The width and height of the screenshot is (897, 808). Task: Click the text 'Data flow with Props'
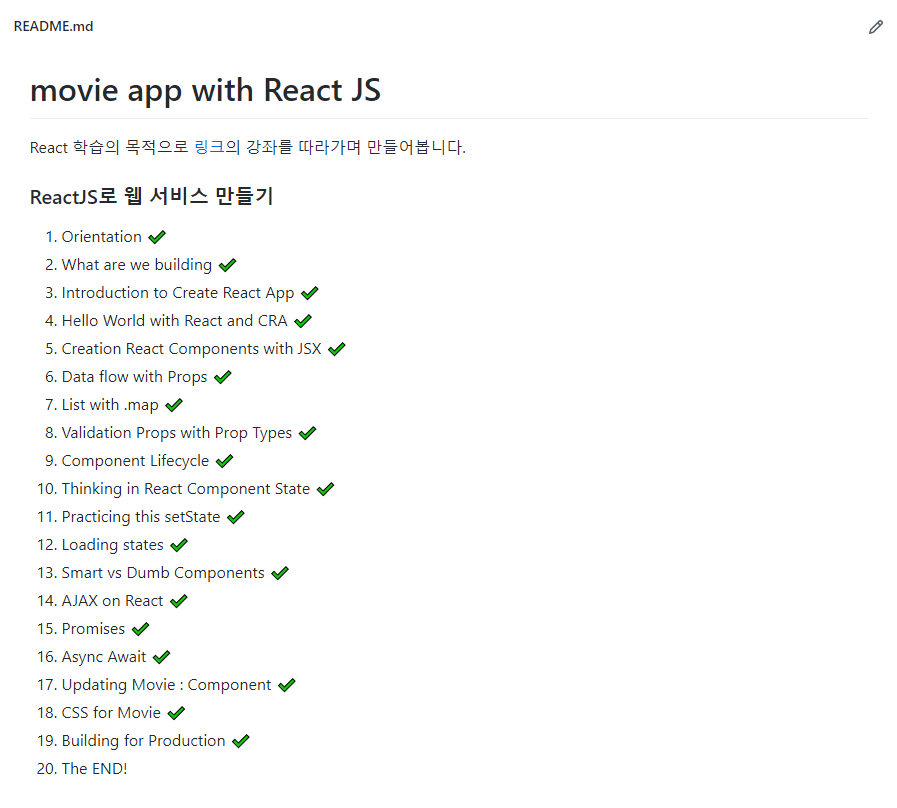[134, 377]
